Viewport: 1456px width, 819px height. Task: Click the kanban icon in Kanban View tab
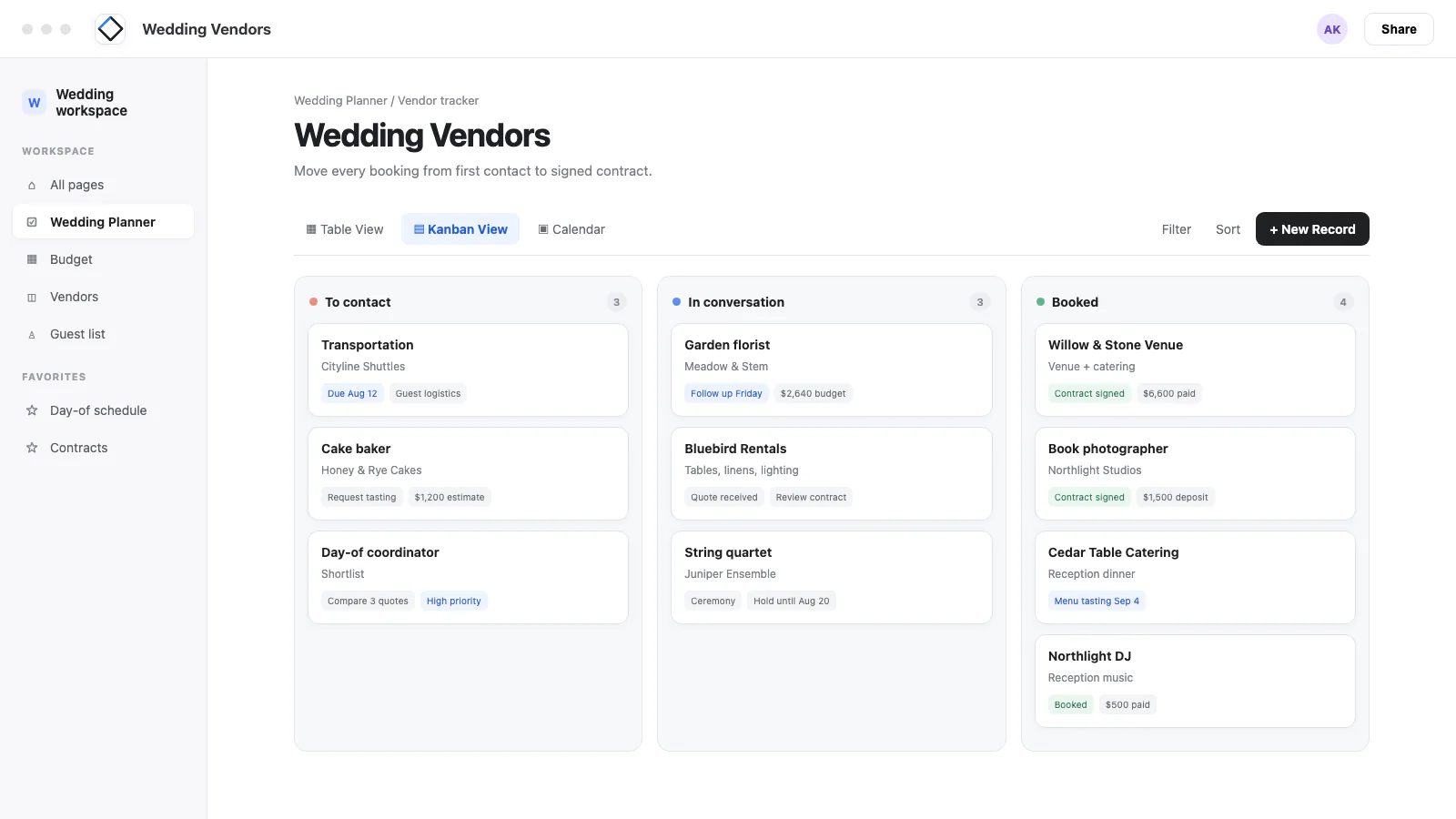tap(419, 229)
